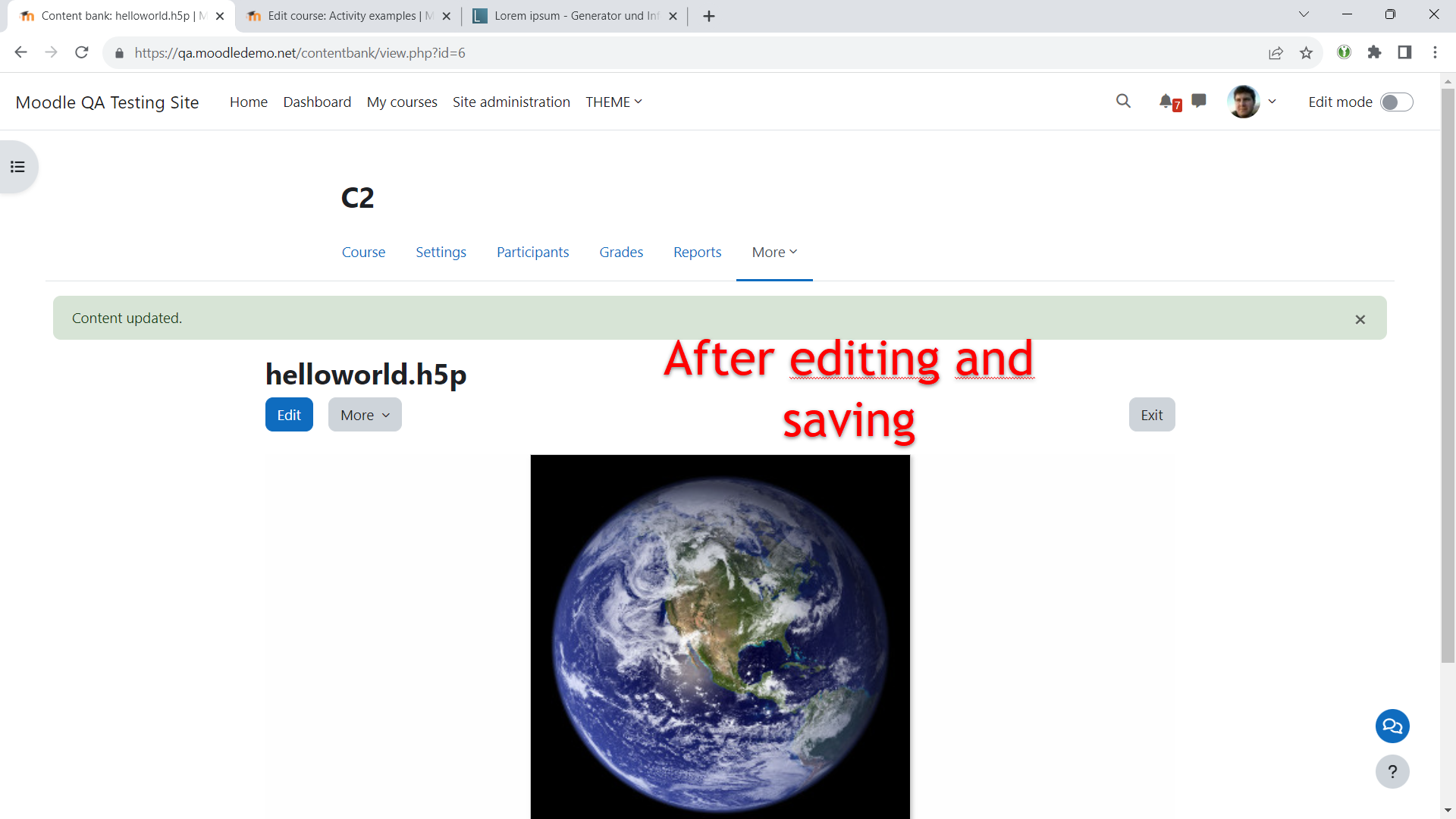
Task: Close the Edit course Activity examples tab
Action: click(x=446, y=16)
